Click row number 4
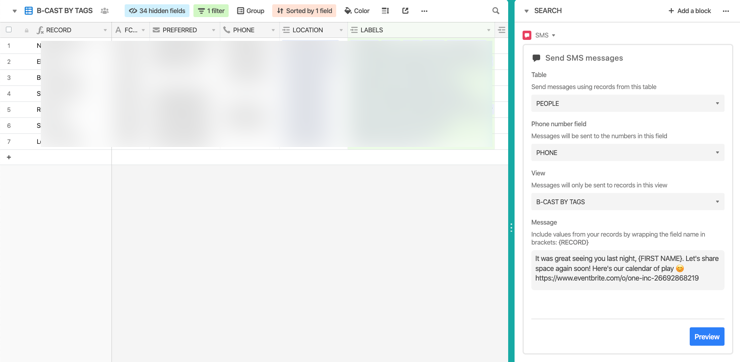740x362 pixels. (8, 93)
